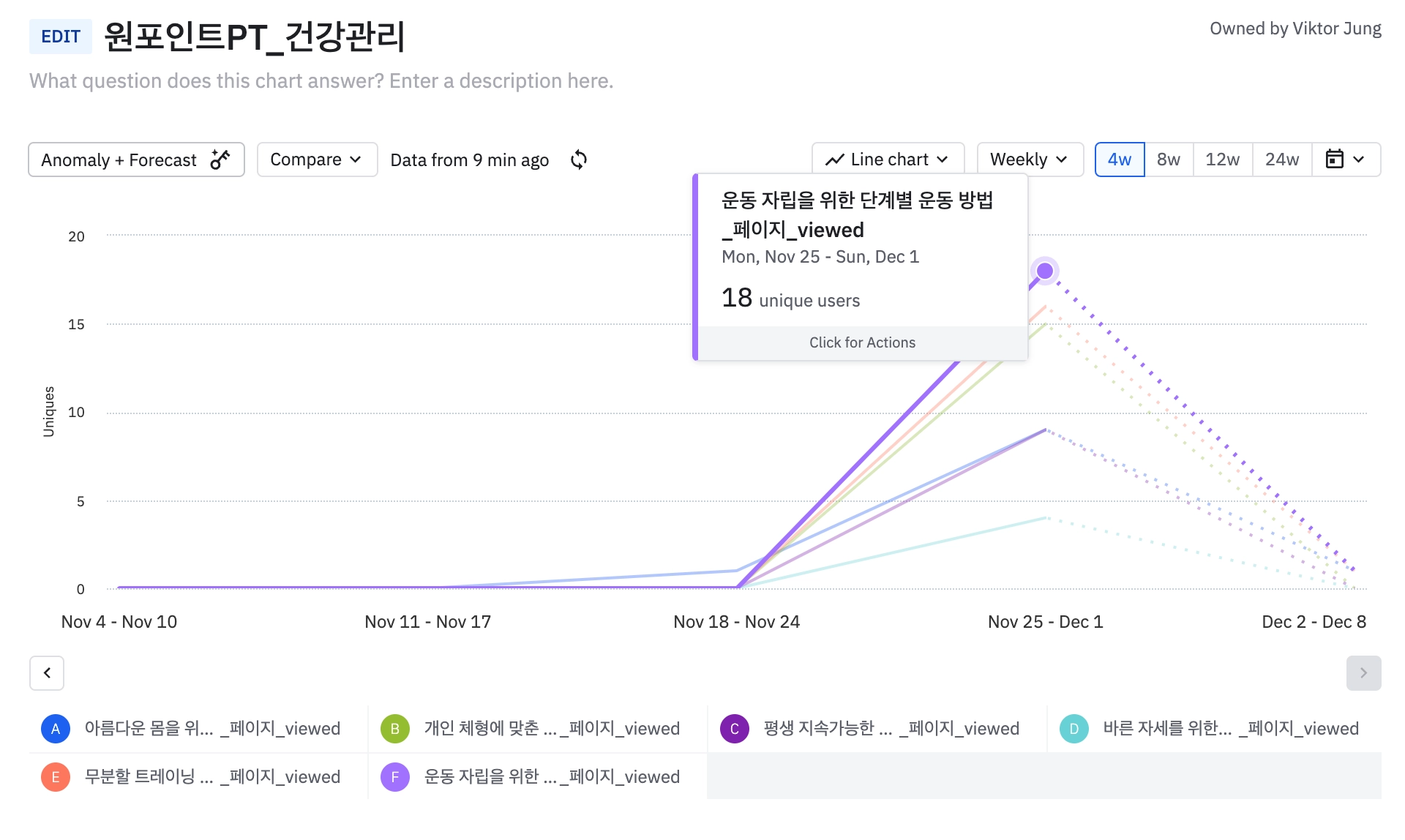Click the purple data point on chart
The width and height of the screenshot is (1405, 840).
pos(1045,271)
